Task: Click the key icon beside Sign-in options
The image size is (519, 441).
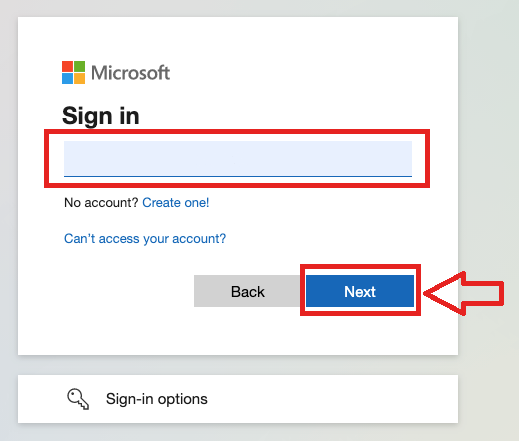Action: click(78, 399)
